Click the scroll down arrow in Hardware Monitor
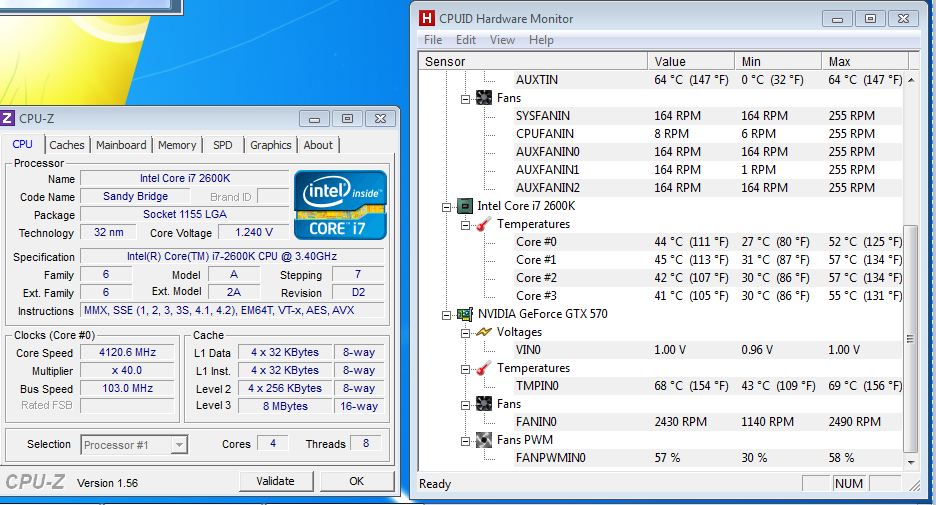 (x=911, y=462)
